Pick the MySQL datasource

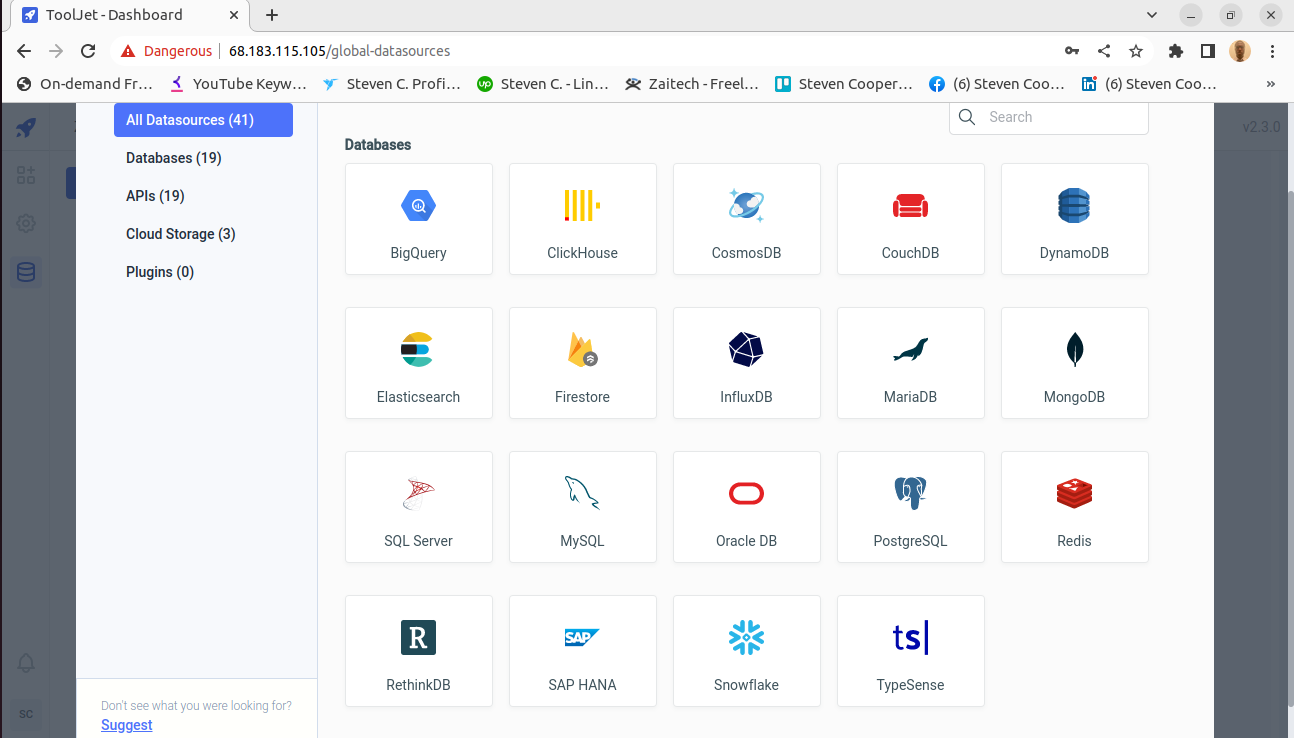coord(583,507)
